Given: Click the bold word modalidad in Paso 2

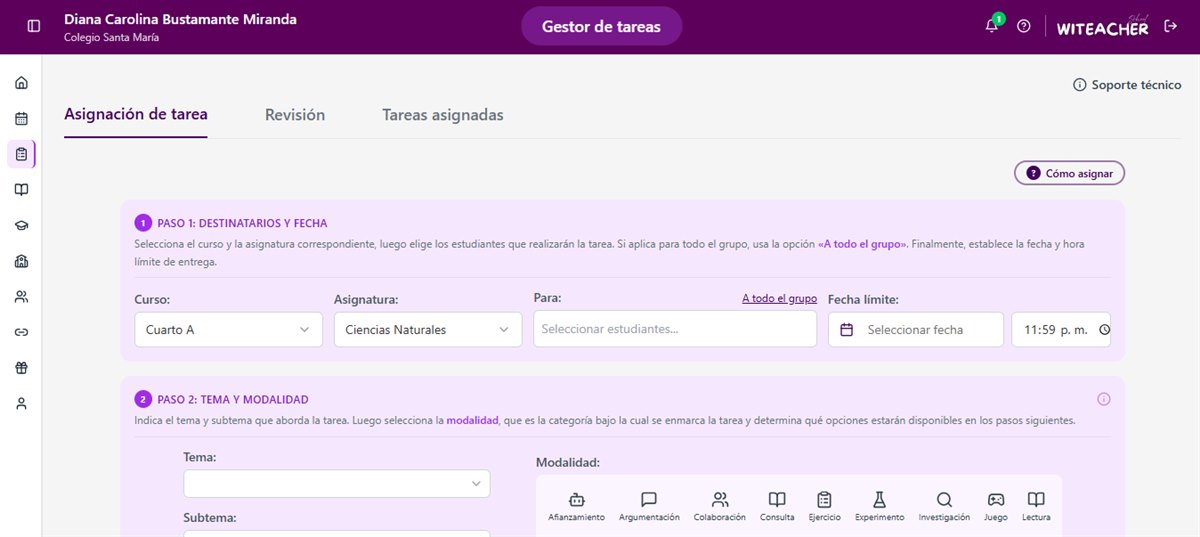Looking at the screenshot, I should [x=472, y=421].
